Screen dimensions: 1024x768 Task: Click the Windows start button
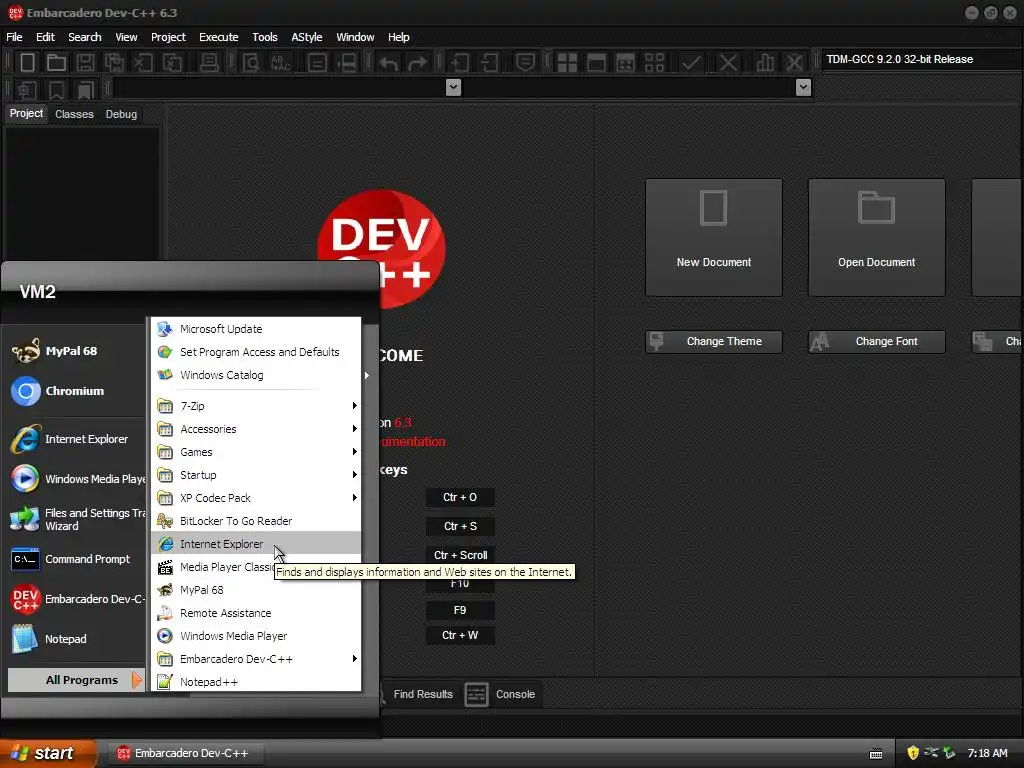tap(48, 754)
